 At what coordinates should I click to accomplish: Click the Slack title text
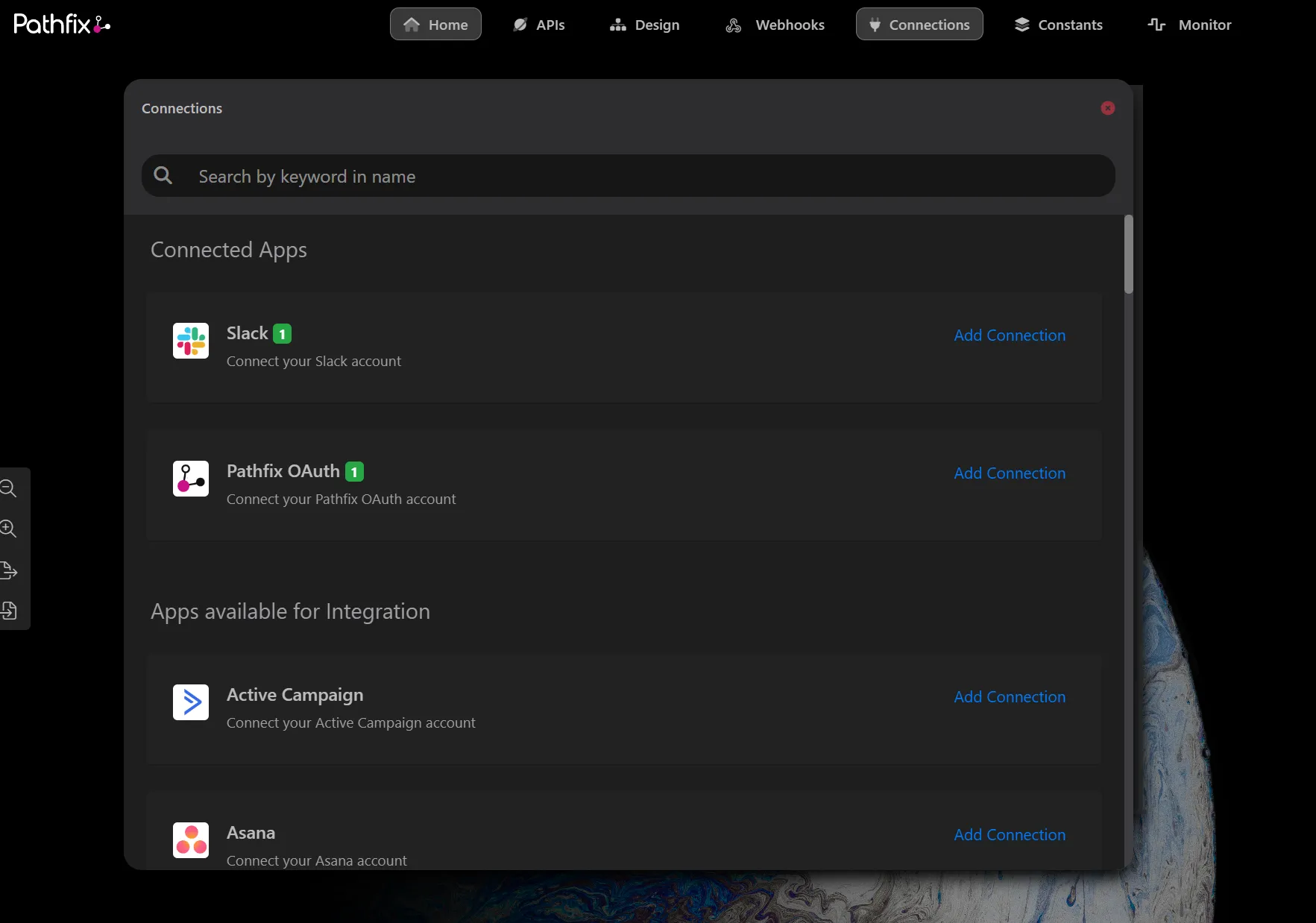248,333
